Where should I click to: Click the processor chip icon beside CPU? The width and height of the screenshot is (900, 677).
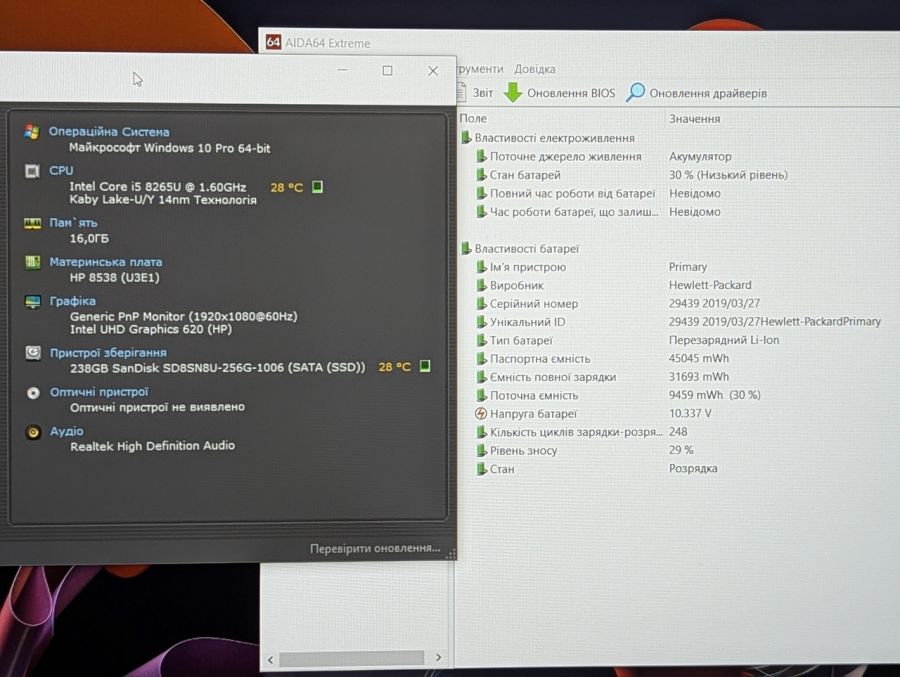[32, 171]
